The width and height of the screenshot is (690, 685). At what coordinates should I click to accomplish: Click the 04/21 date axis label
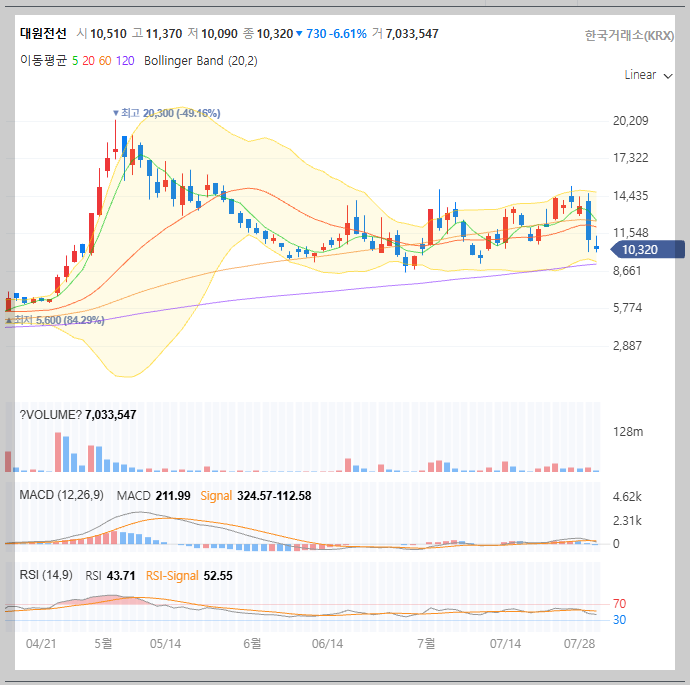(41, 644)
